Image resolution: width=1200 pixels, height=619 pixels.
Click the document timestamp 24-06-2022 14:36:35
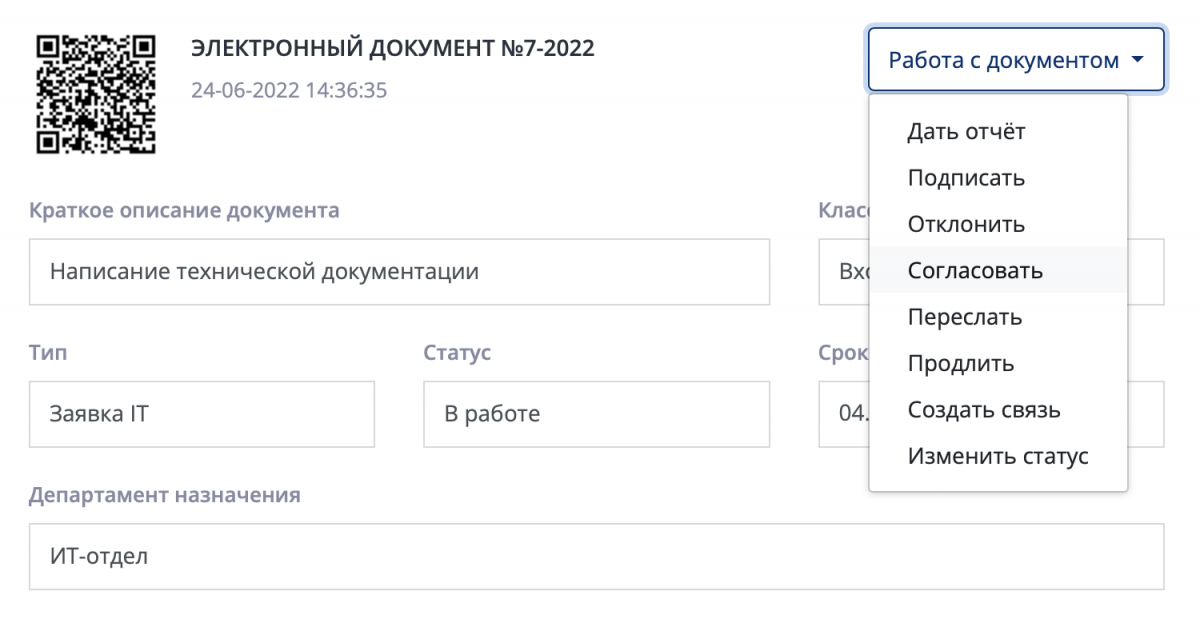click(x=289, y=90)
